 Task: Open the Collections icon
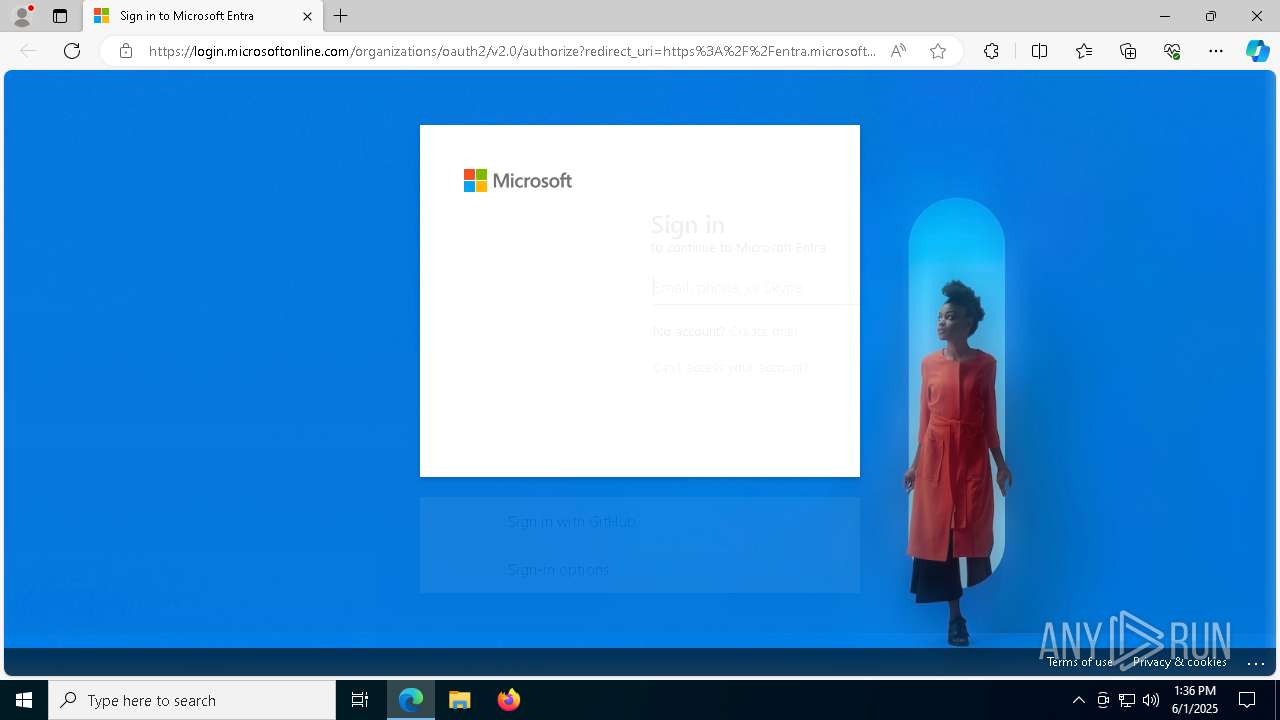coord(1128,51)
